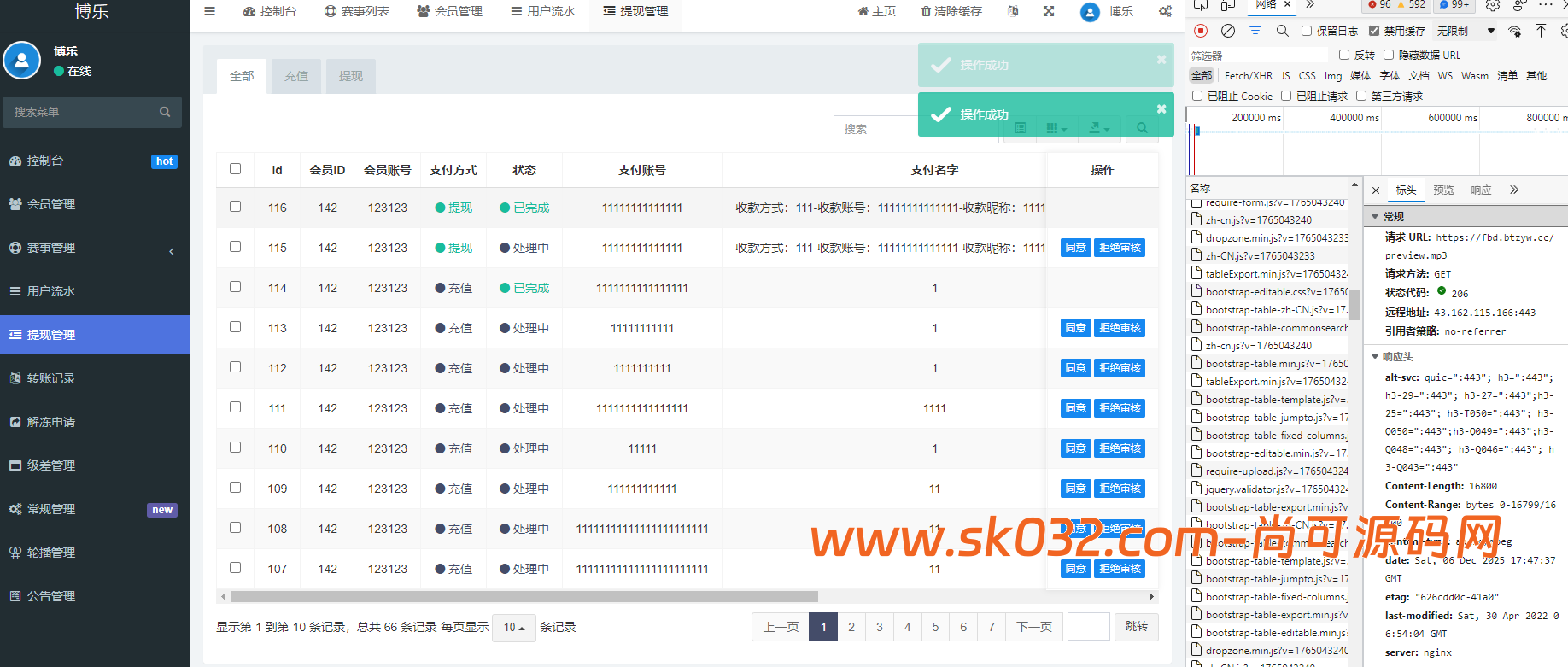
Task: Collapse the 响应头 section
Action: [1375, 356]
